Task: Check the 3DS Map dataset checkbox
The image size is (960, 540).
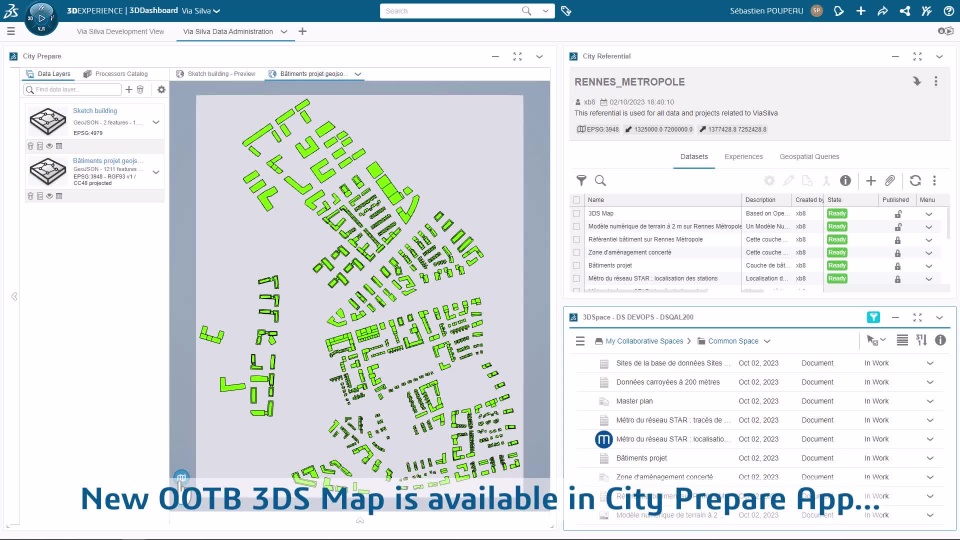Action: click(x=577, y=214)
